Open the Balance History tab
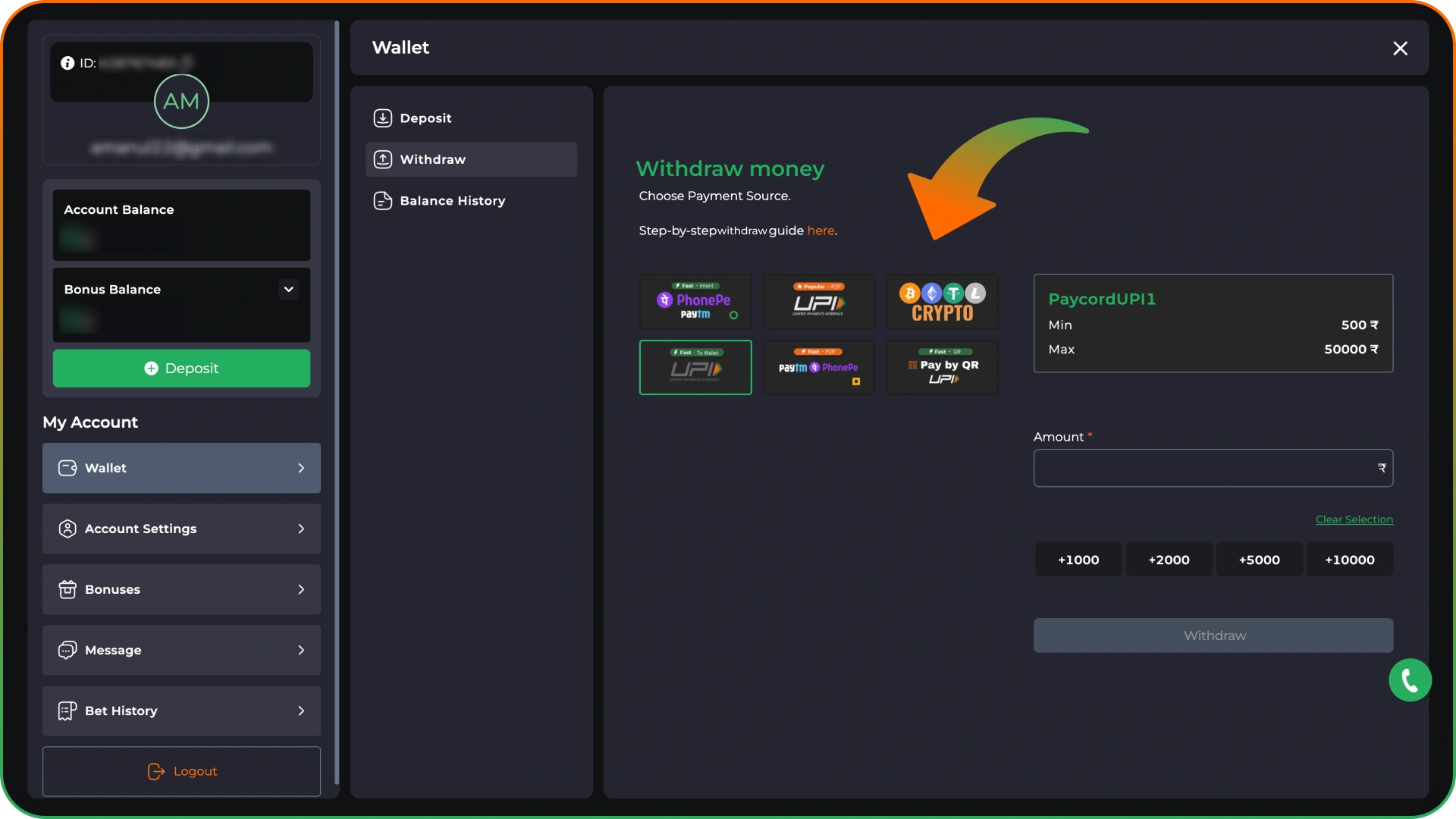Screen dimensions: 1456x819 point(471,201)
